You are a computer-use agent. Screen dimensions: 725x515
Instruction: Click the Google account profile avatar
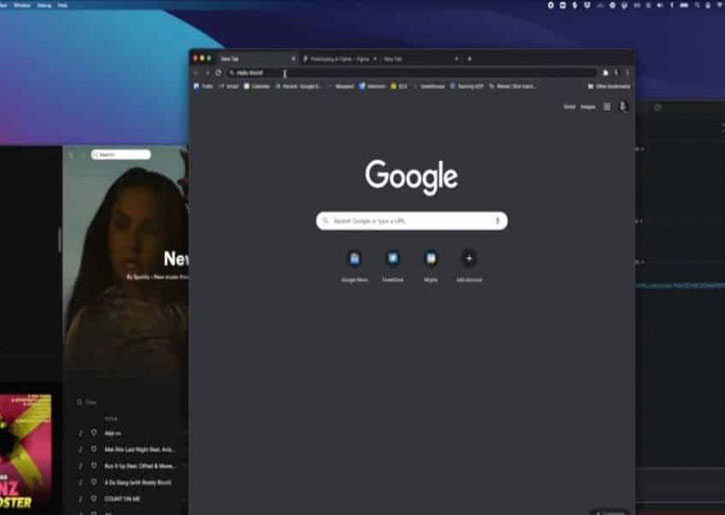point(623,106)
